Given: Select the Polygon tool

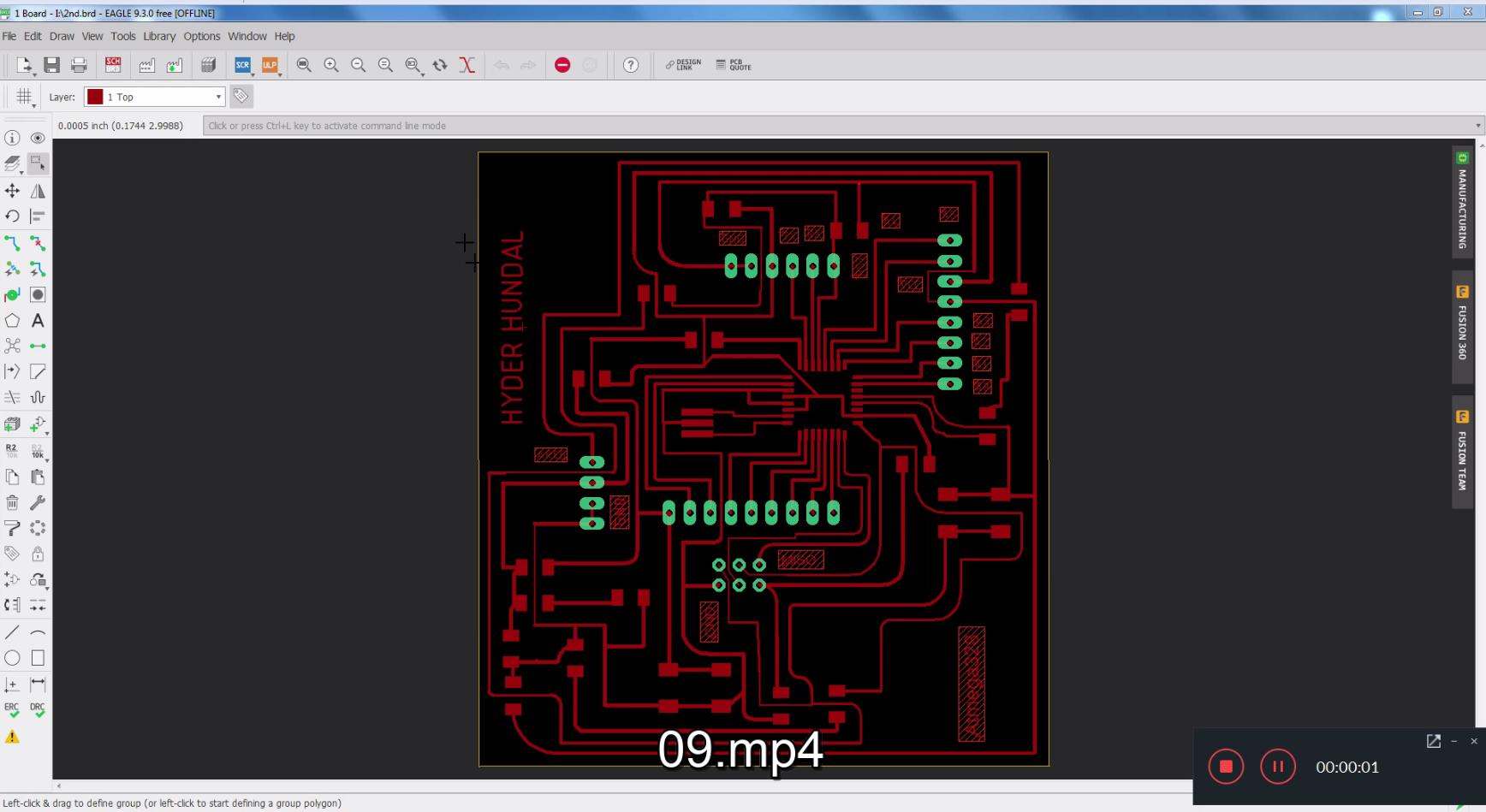Looking at the screenshot, I should 12,321.
